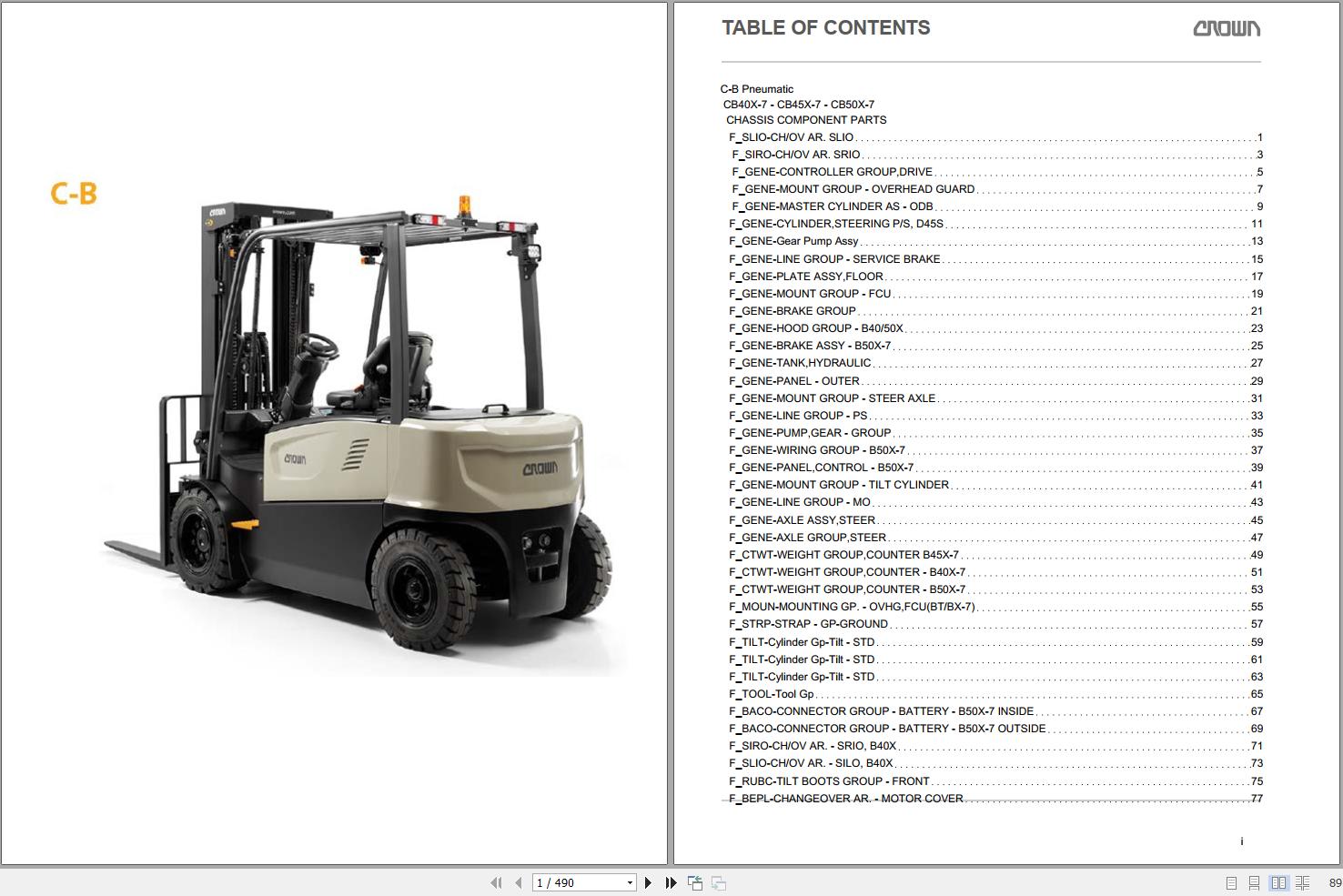Go back to the previous view
This screenshot has height=896, width=1343.
(695, 882)
